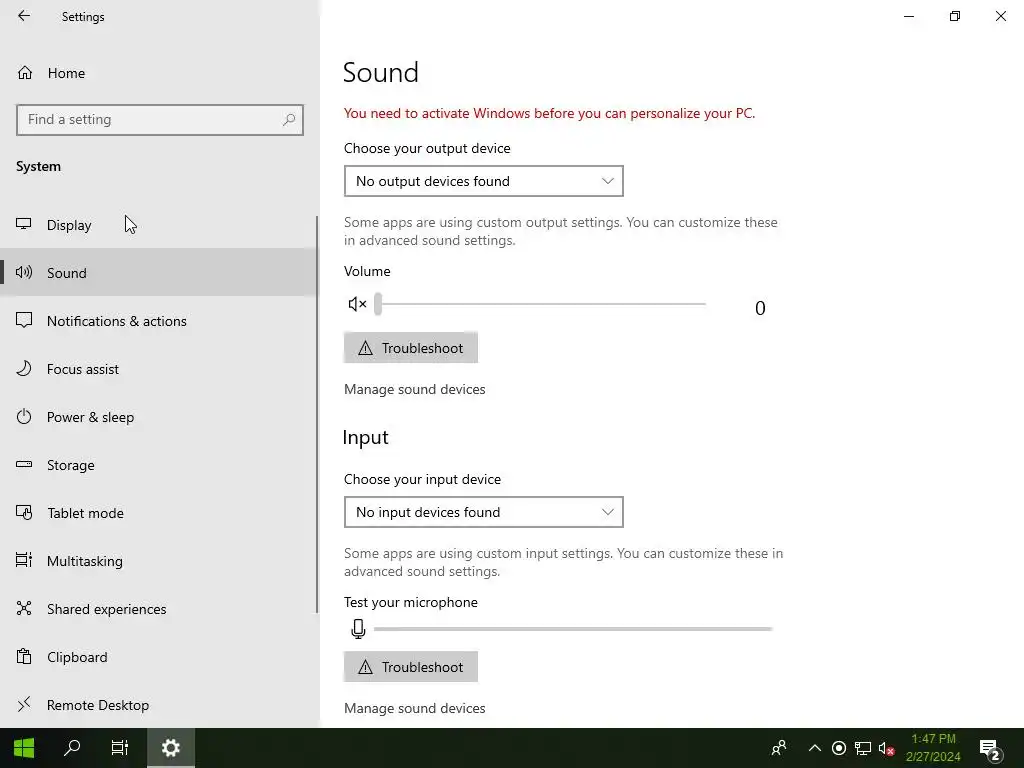Expand the input device dropdown

point(484,512)
